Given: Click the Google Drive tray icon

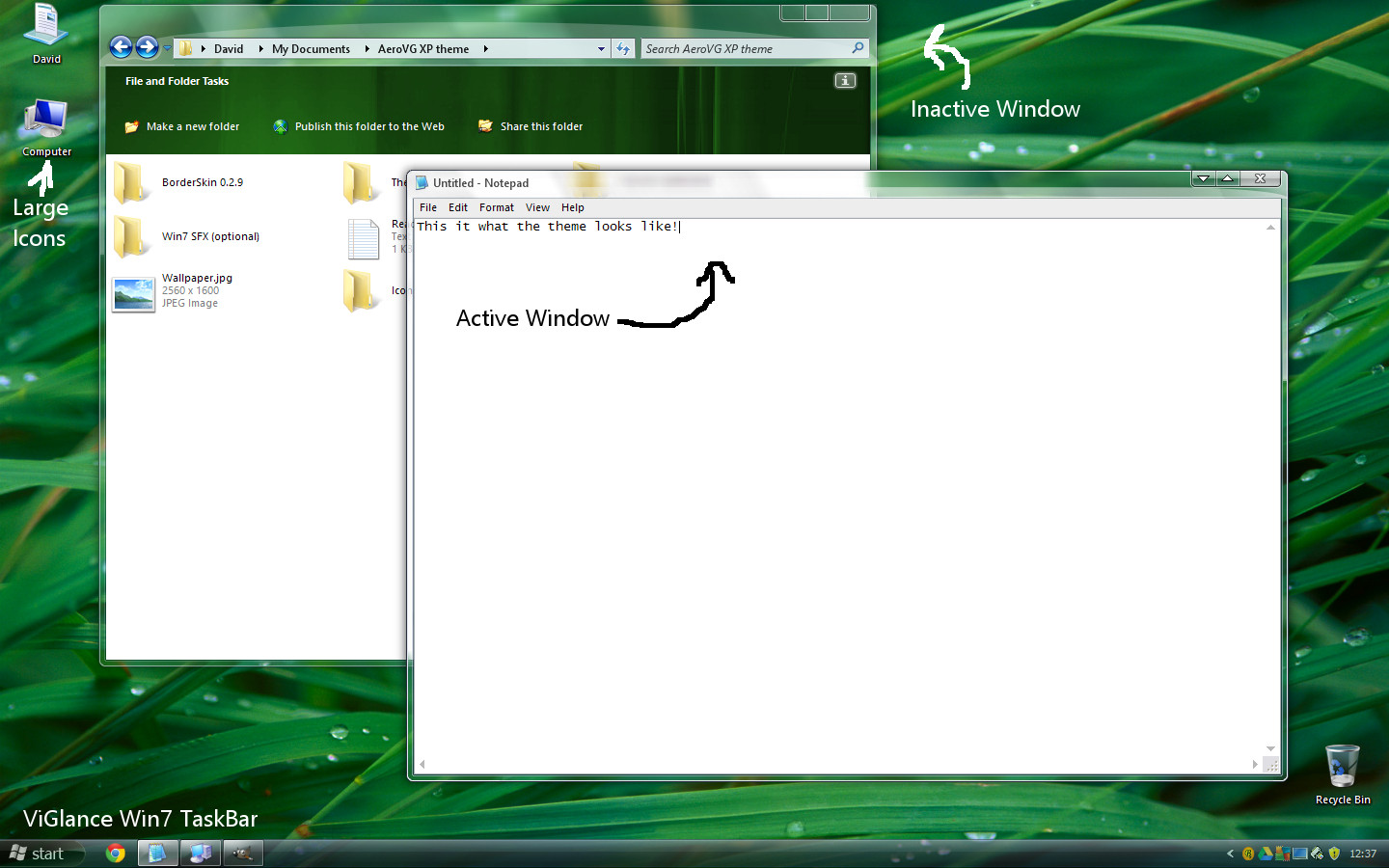Looking at the screenshot, I should (1266, 854).
